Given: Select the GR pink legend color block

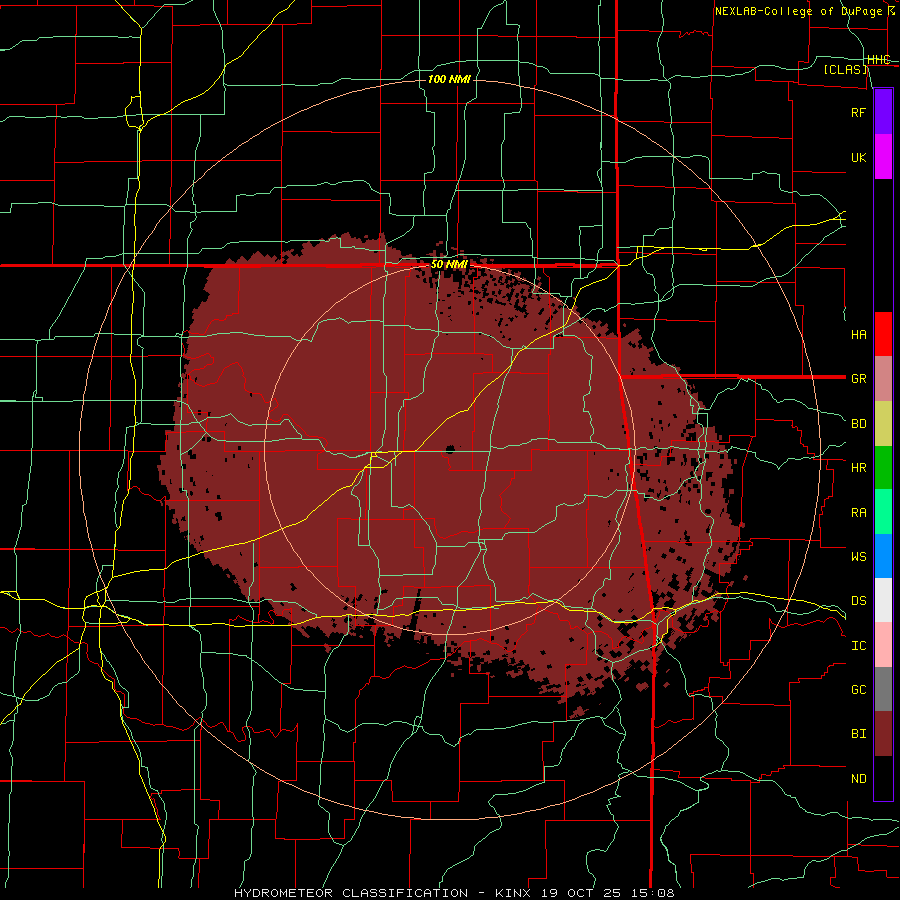Looking at the screenshot, I should pyautogui.click(x=883, y=379).
